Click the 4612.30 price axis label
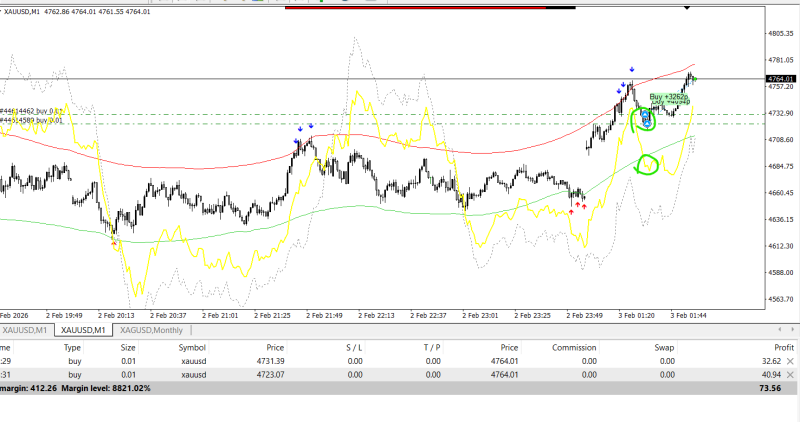 [781, 246]
